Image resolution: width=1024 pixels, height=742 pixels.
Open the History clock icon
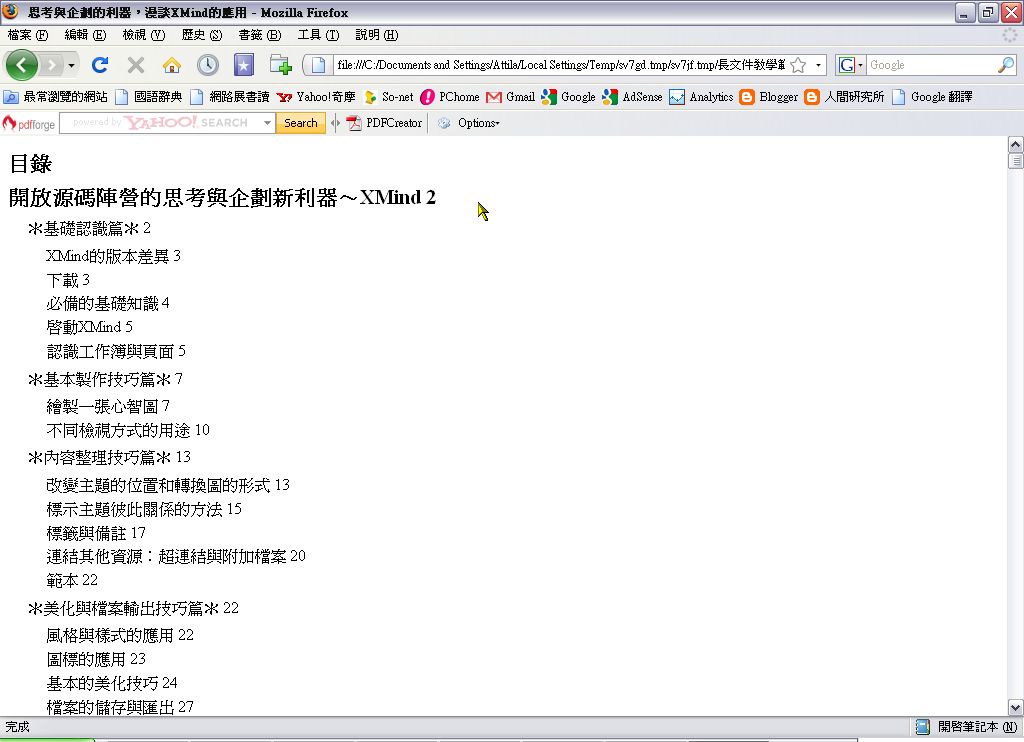[208, 65]
